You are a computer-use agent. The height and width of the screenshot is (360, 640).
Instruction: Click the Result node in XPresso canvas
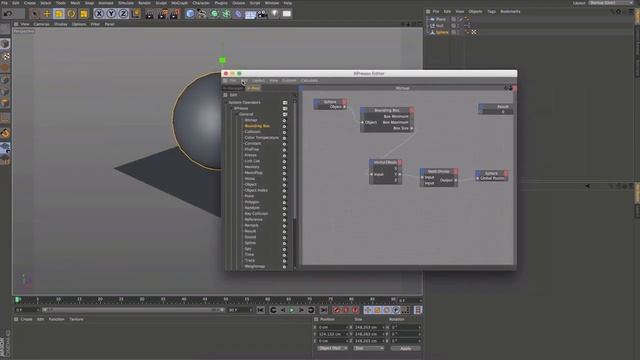coord(496,109)
